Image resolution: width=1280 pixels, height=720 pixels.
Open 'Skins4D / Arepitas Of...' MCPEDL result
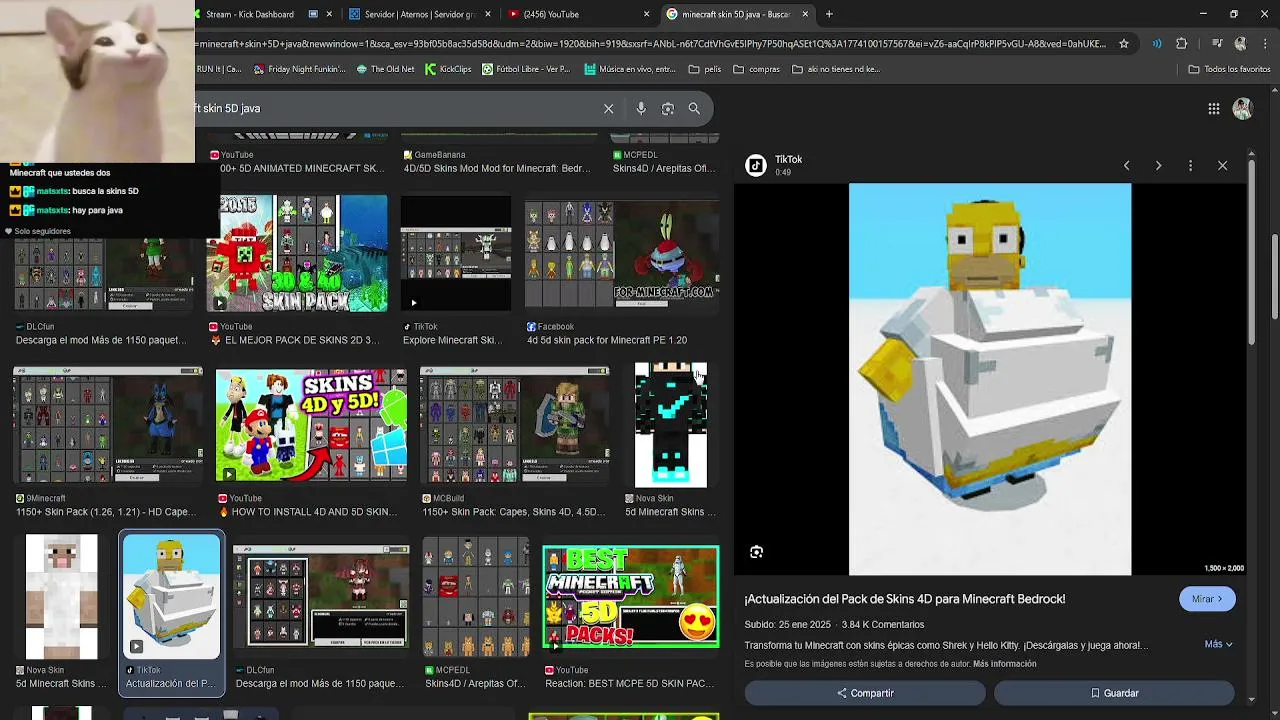pos(475,684)
